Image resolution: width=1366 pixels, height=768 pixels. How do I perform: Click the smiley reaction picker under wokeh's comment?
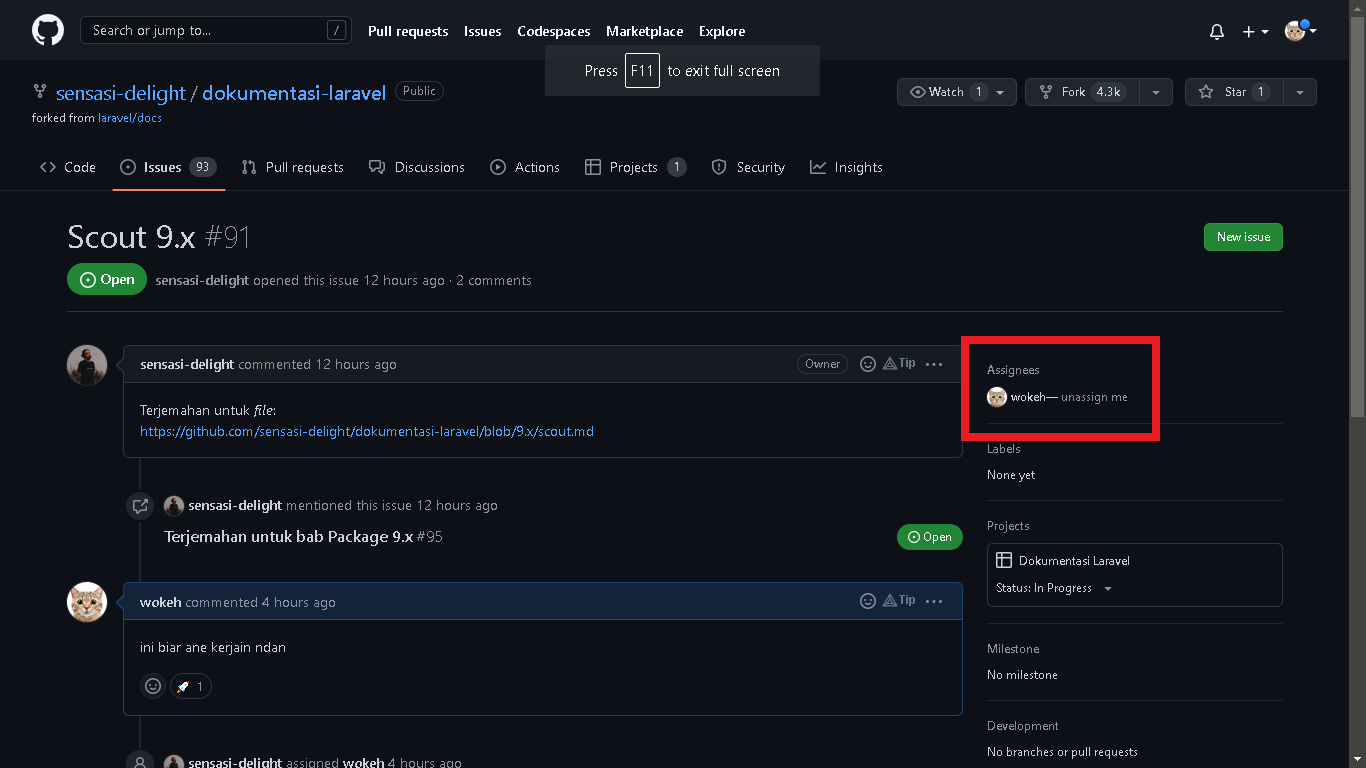(153, 686)
